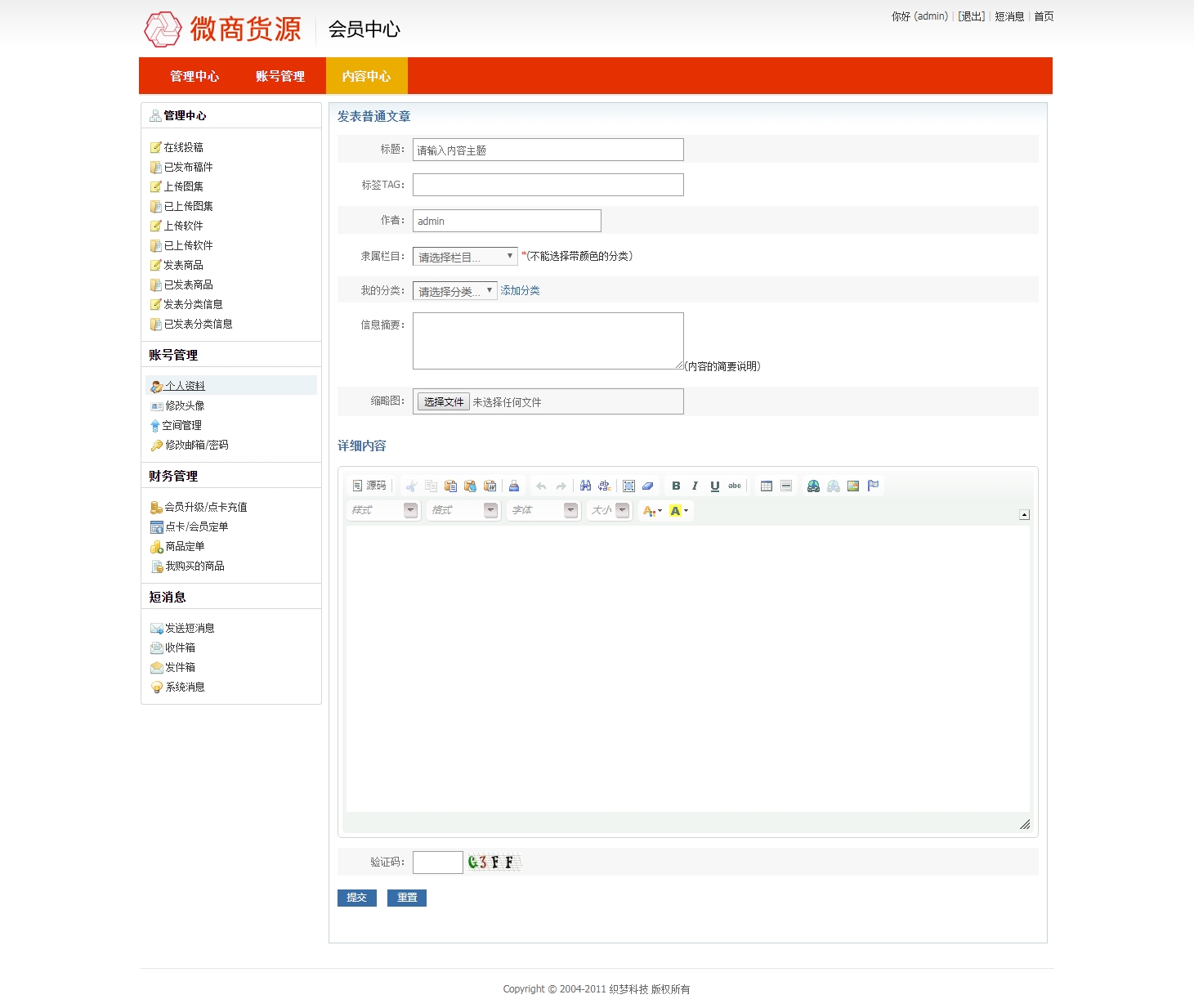1194x1008 pixels.
Task: Open the 管理中心 navigation tab
Action: pos(195,76)
